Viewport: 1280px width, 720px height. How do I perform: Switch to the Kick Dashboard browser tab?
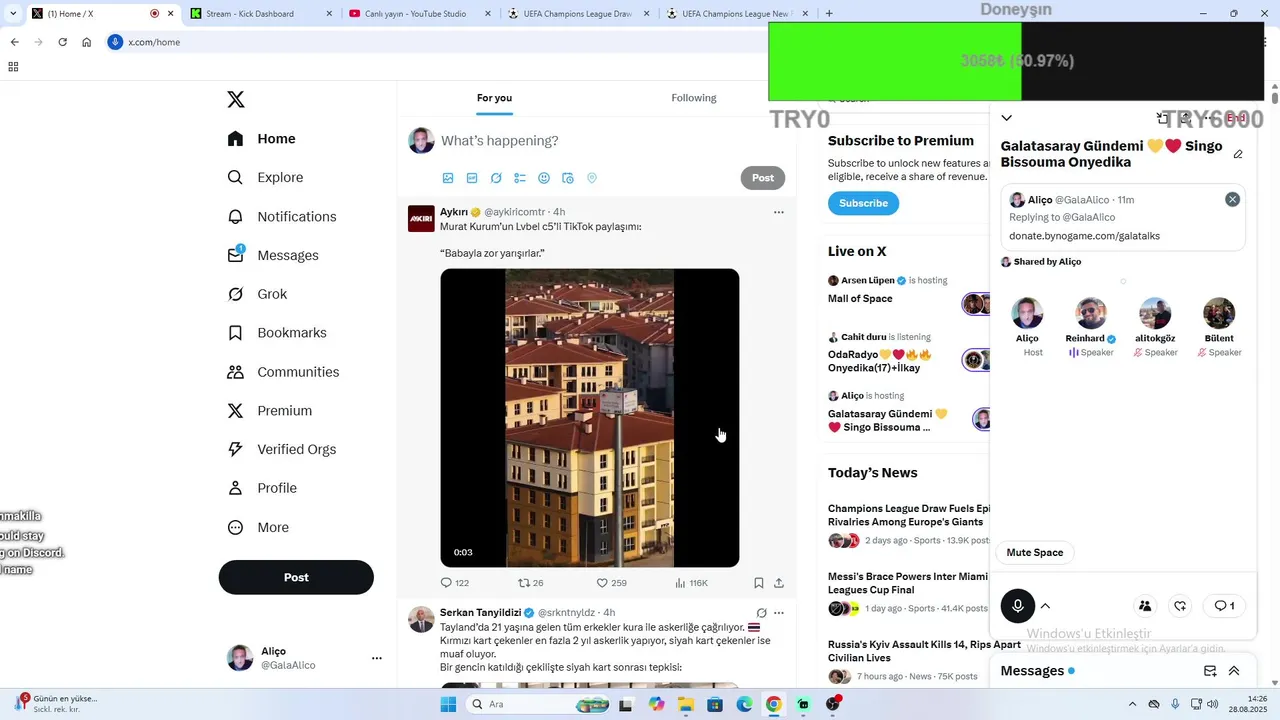[258, 14]
